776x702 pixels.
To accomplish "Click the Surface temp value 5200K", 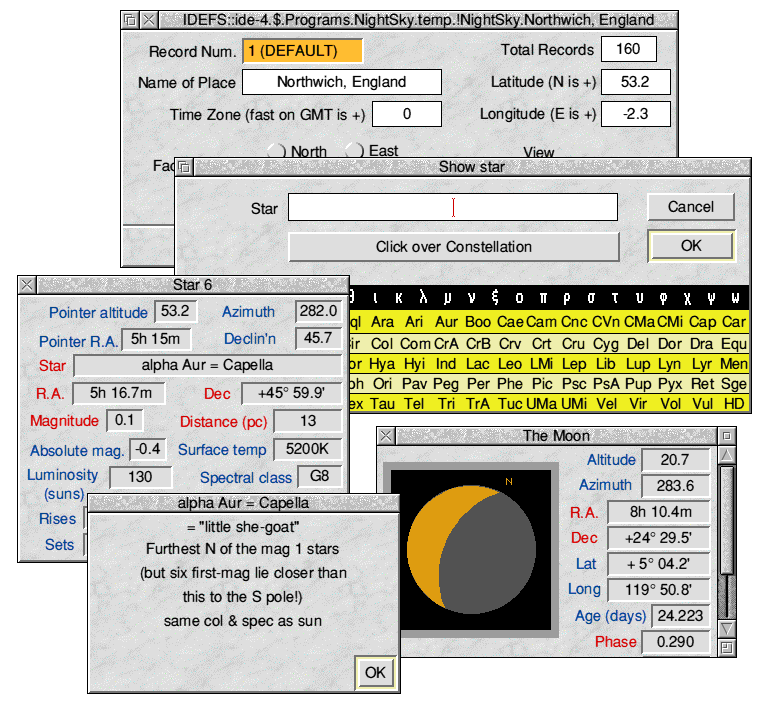I will pos(307,449).
